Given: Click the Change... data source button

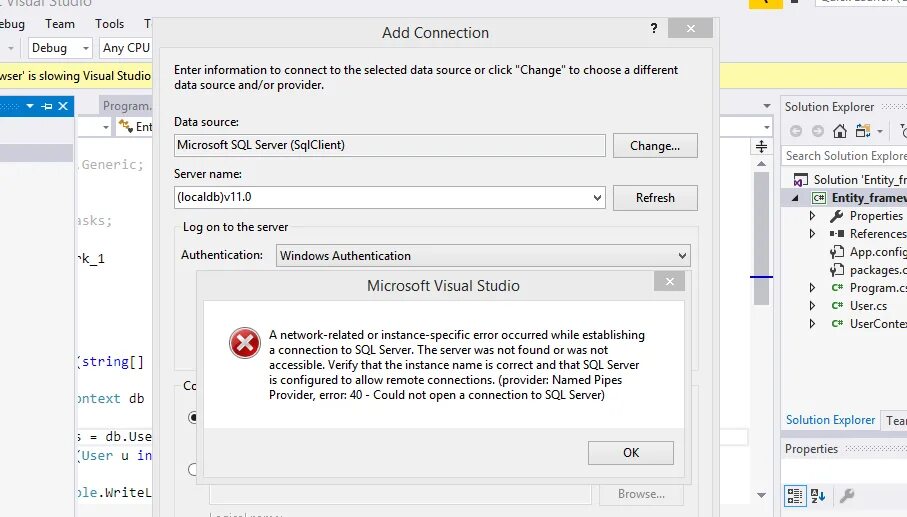Looking at the screenshot, I should (655, 146).
